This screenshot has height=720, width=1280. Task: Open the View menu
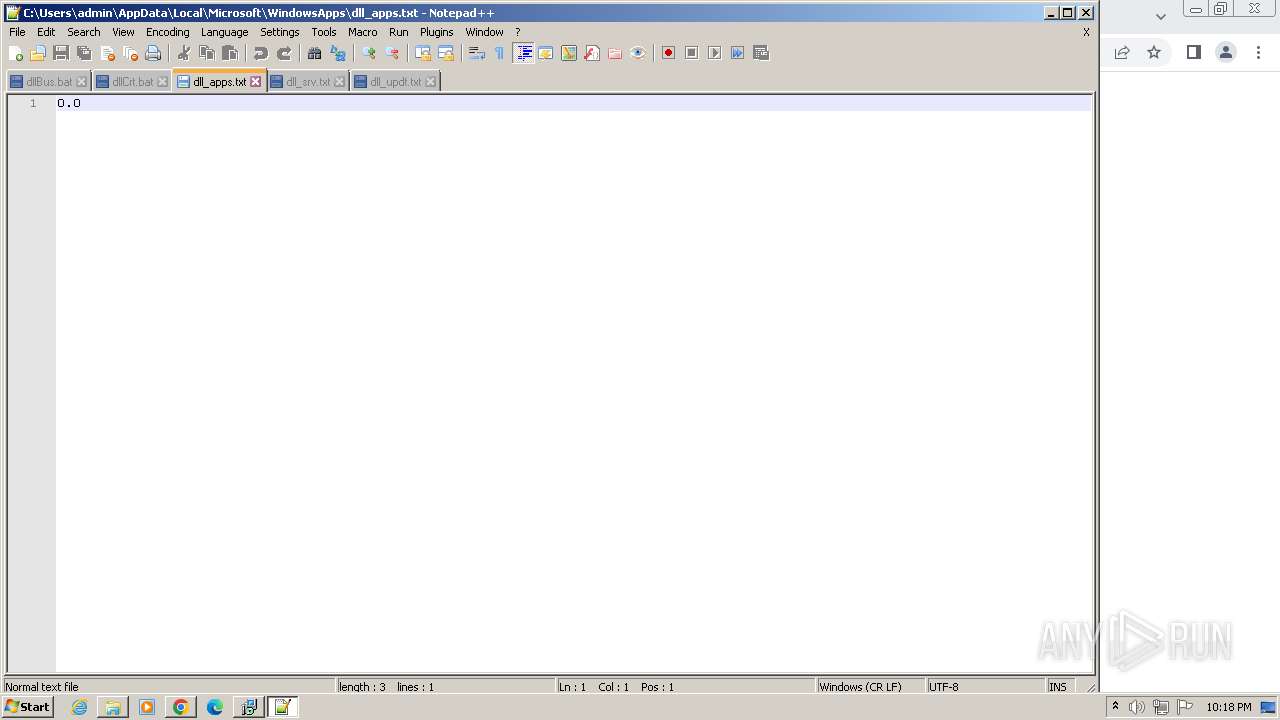(123, 32)
